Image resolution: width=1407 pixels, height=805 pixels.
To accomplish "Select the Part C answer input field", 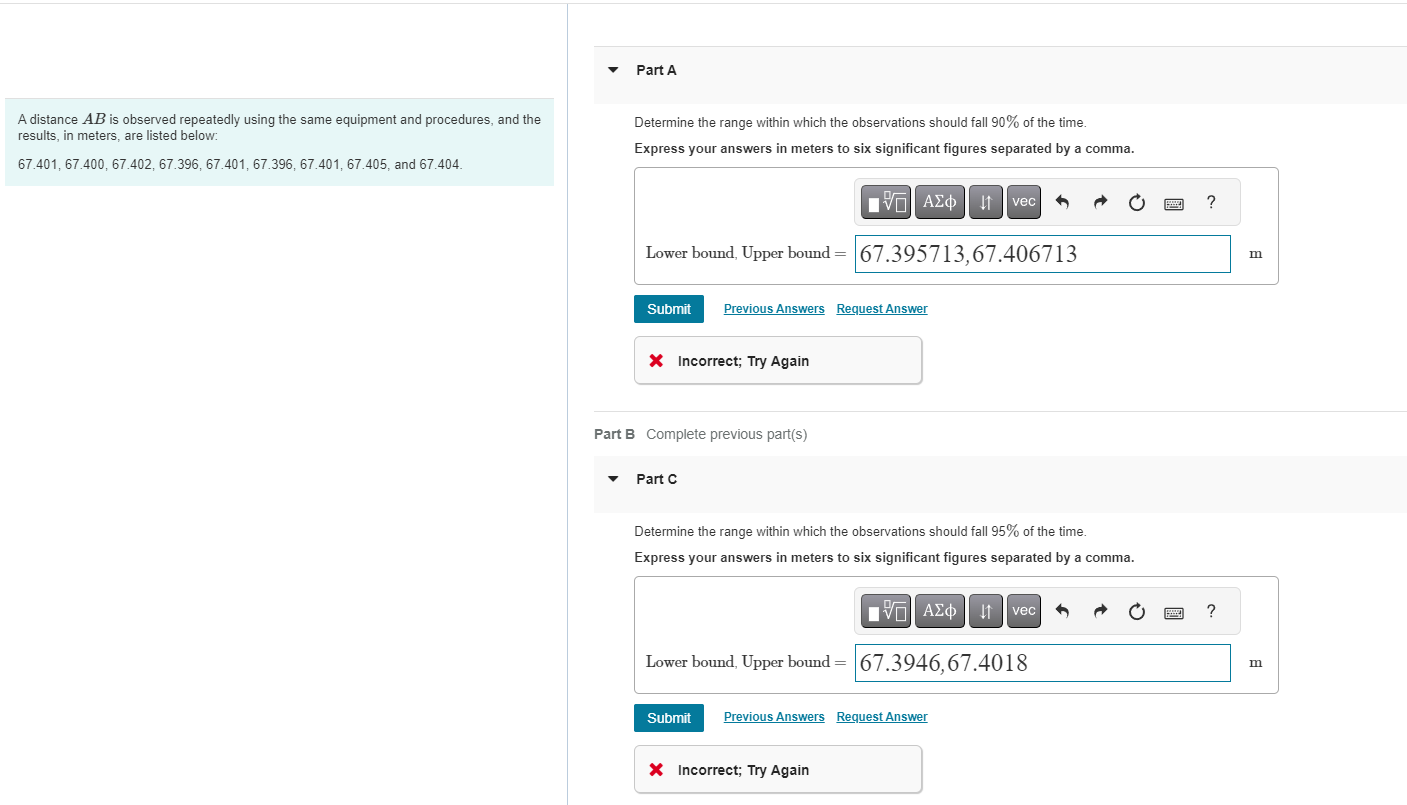I will (1042, 662).
